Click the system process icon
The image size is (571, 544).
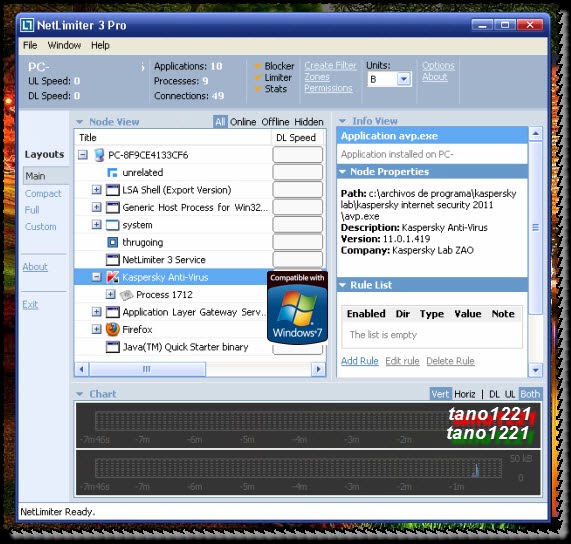click(113, 225)
